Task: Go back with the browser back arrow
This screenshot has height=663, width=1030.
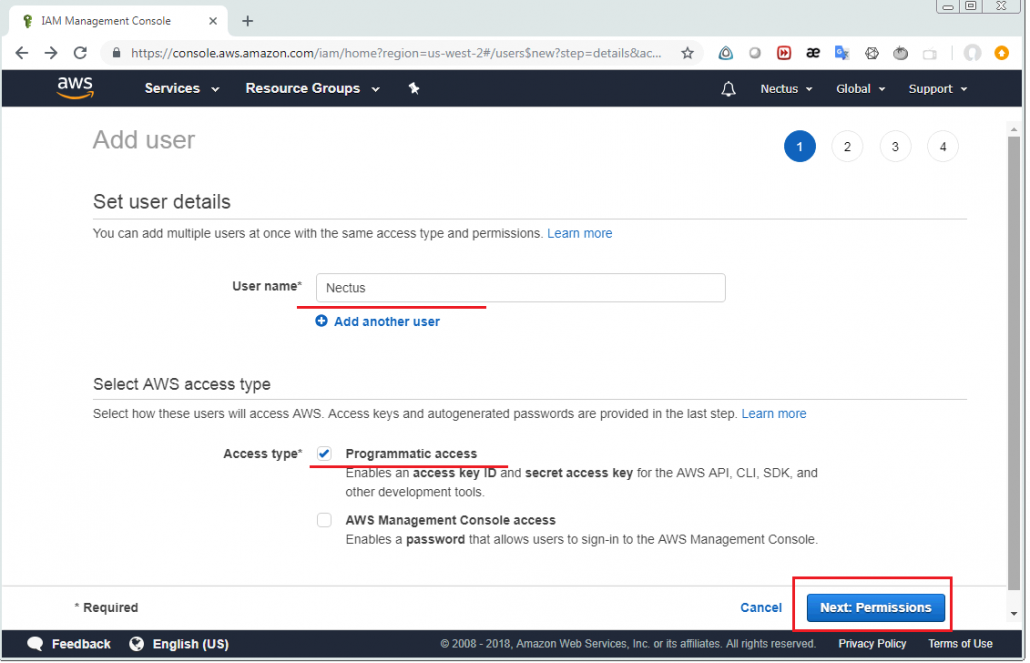Action: pyautogui.click(x=22, y=53)
